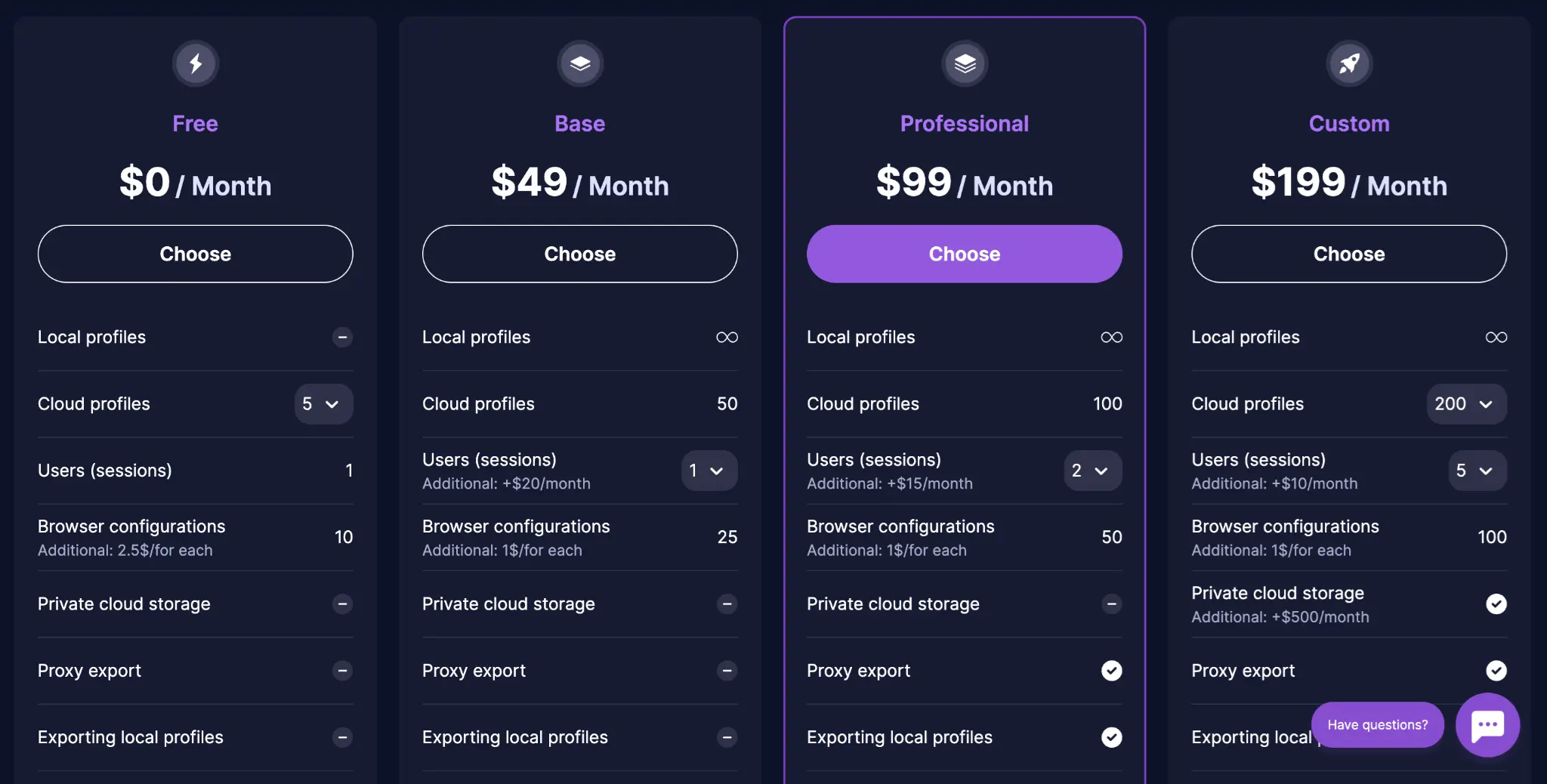This screenshot has width=1547, height=784.
Task: Click Professional Exporting local profiles checkmark
Action: click(1111, 737)
